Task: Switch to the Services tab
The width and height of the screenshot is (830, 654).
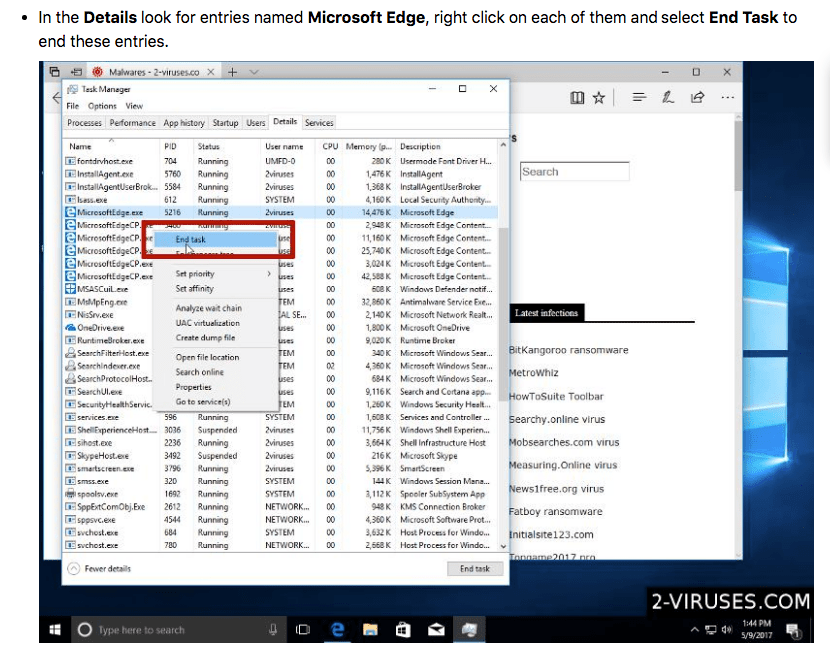Action: coord(319,123)
